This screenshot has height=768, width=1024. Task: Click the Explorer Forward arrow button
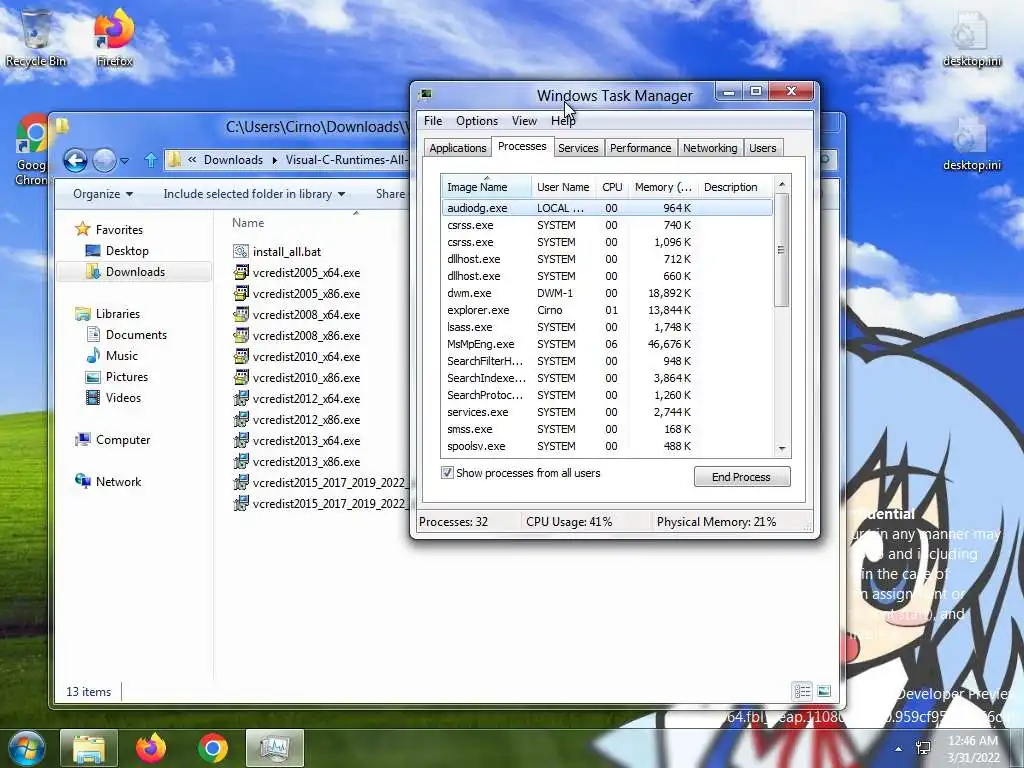click(104, 160)
